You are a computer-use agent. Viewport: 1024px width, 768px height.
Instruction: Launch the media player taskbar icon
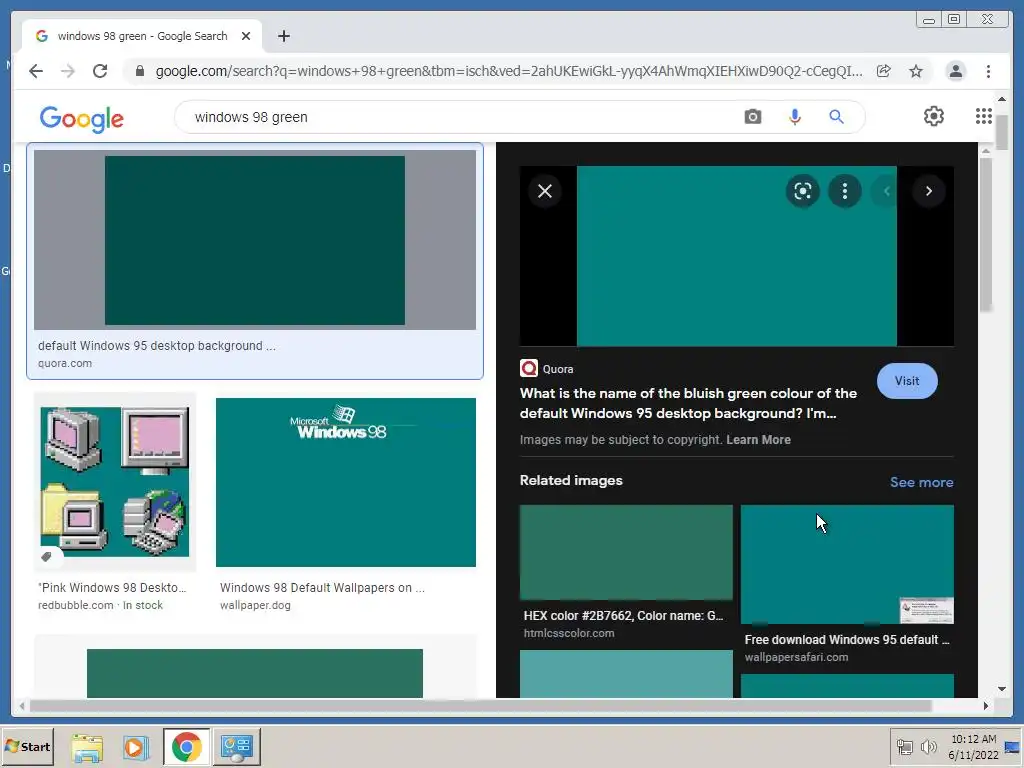click(136, 747)
